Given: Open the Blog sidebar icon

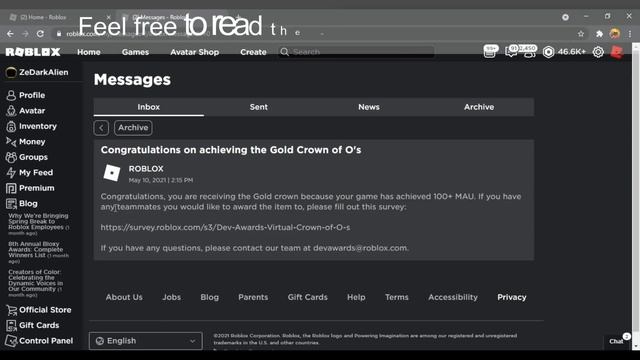Looking at the screenshot, I should click(x=11, y=204).
